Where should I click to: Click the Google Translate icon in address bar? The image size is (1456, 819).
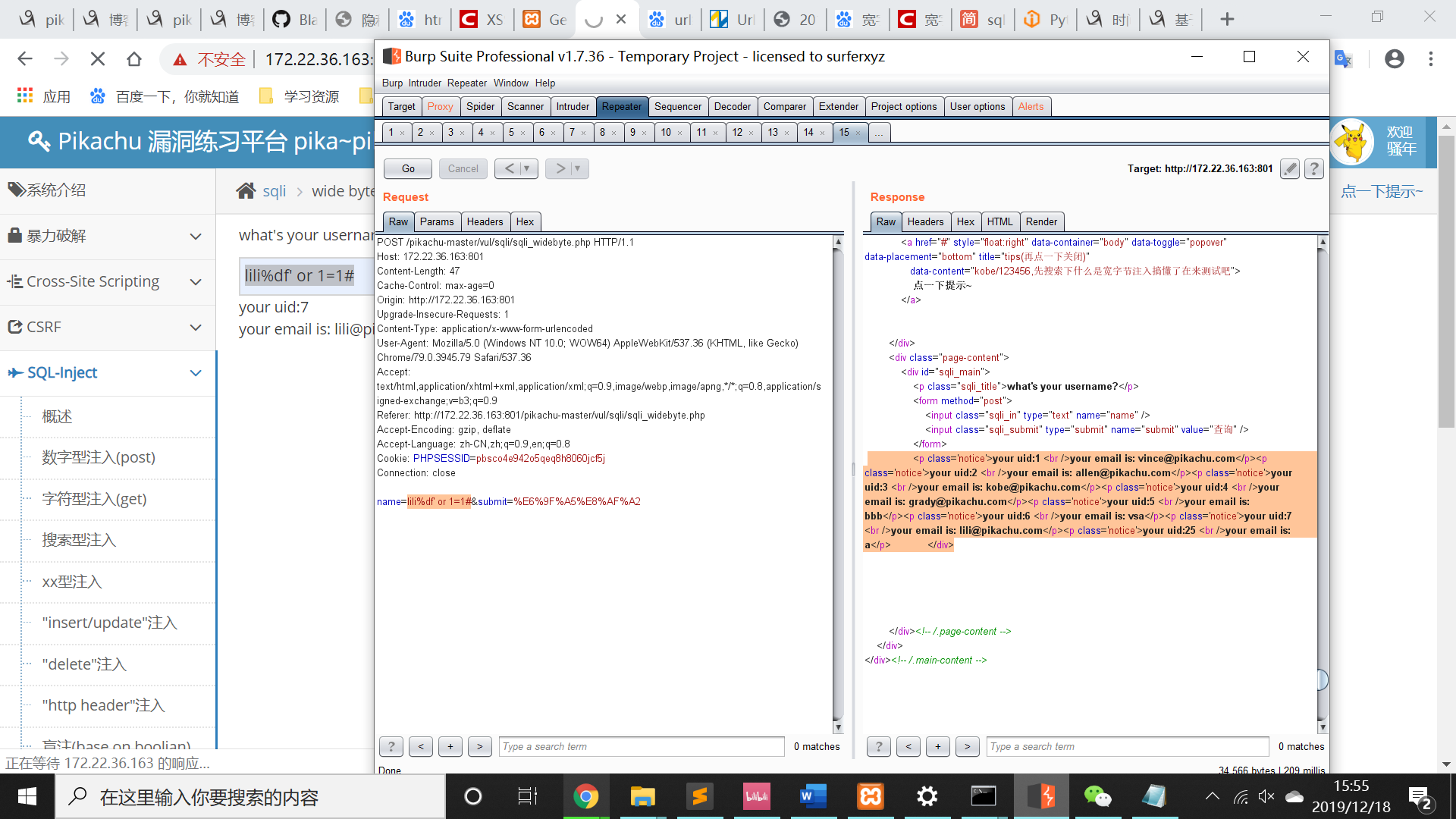click(1343, 59)
